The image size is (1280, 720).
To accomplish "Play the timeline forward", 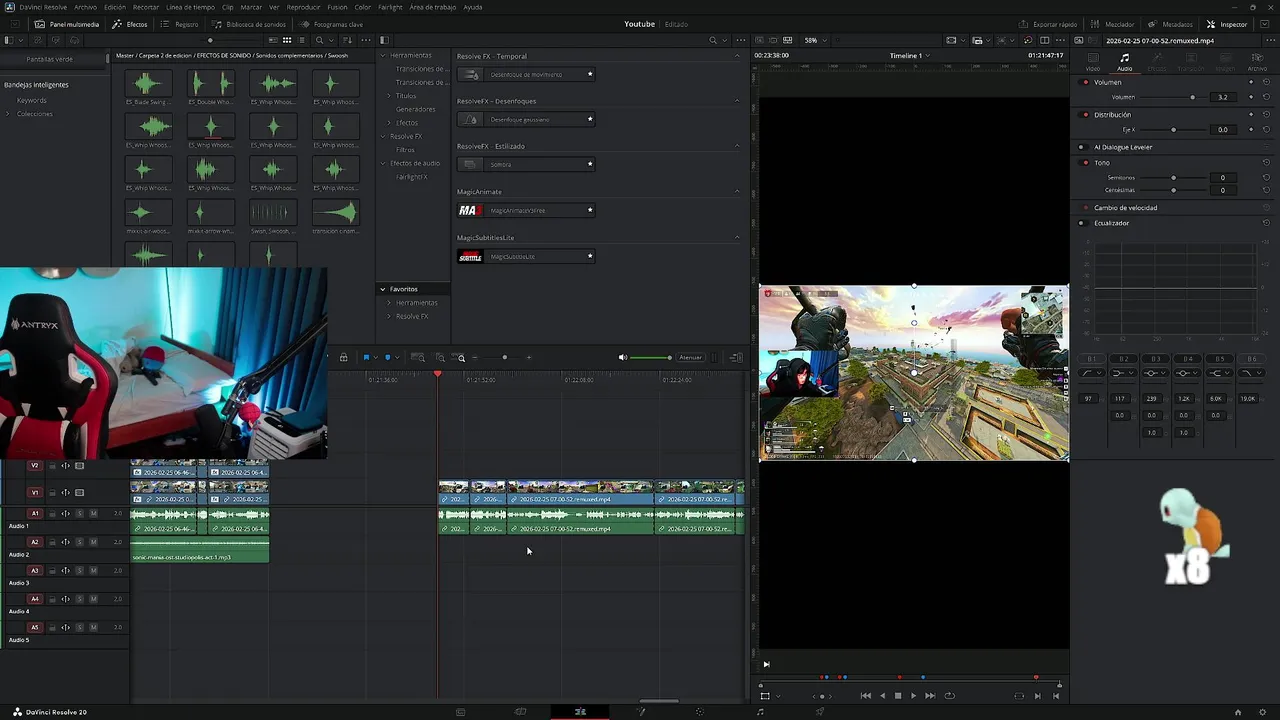I will click(913, 695).
